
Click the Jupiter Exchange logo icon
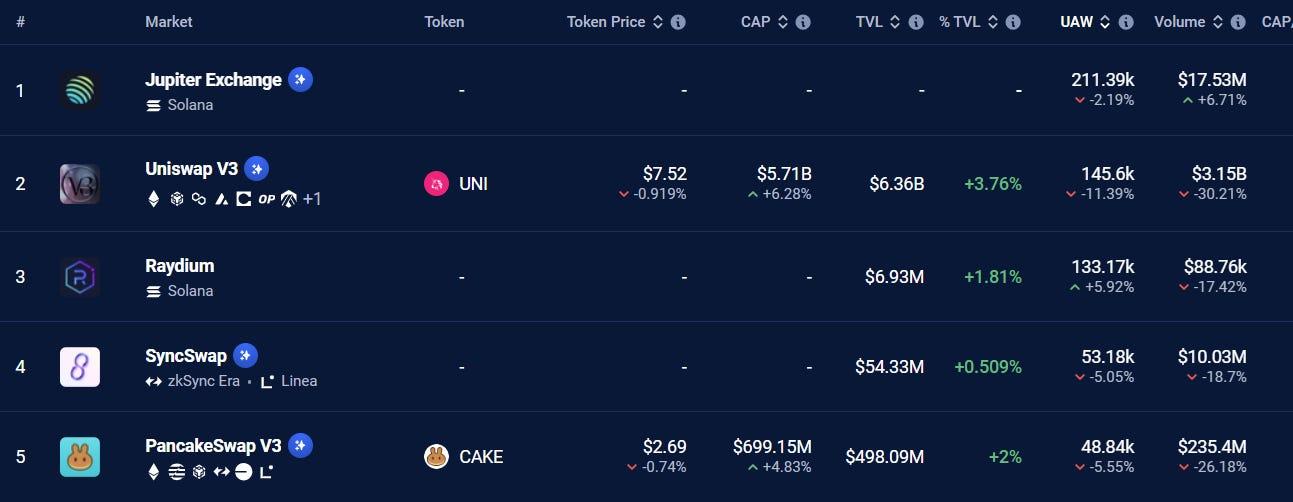(x=79, y=91)
